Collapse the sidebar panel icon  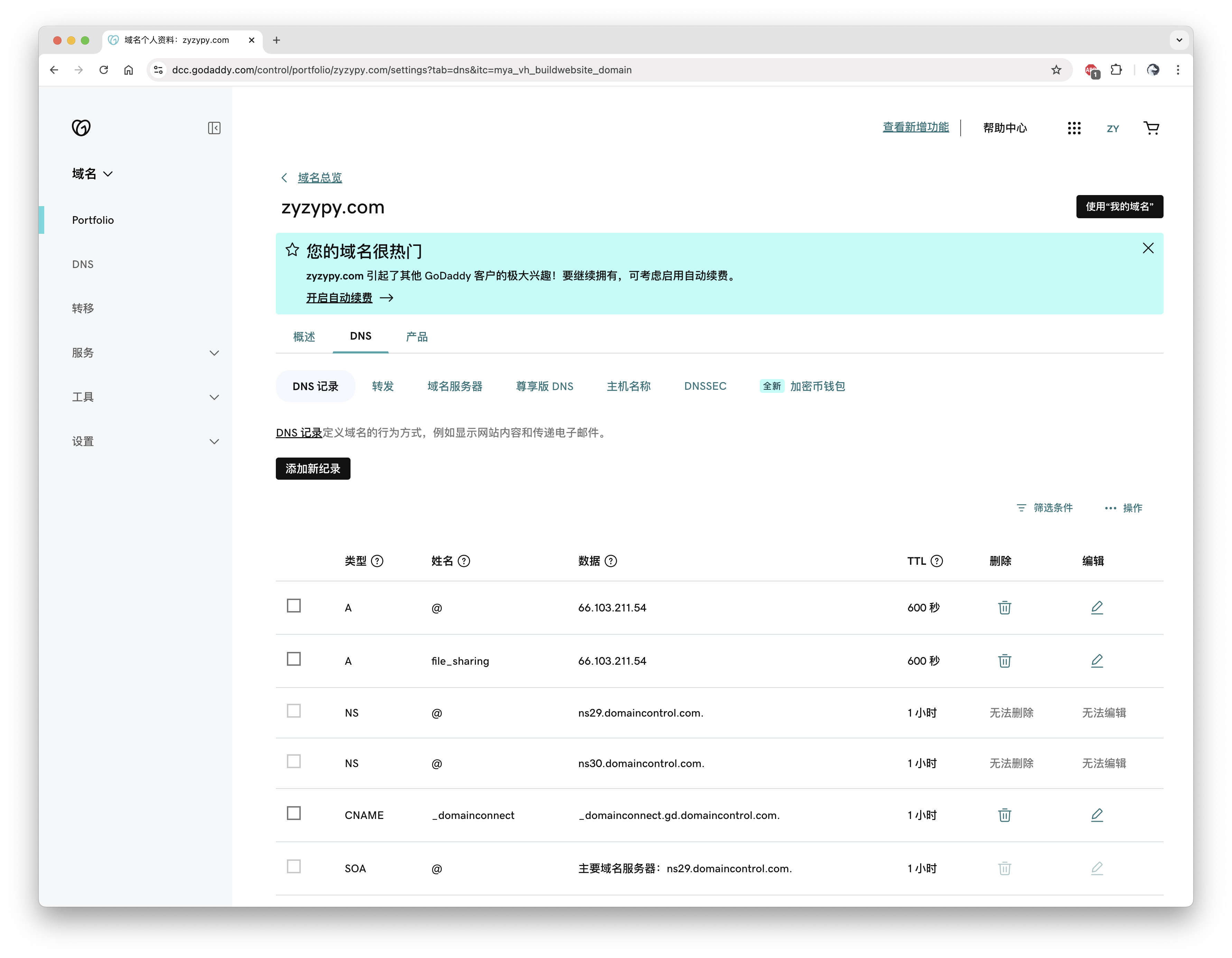point(214,128)
